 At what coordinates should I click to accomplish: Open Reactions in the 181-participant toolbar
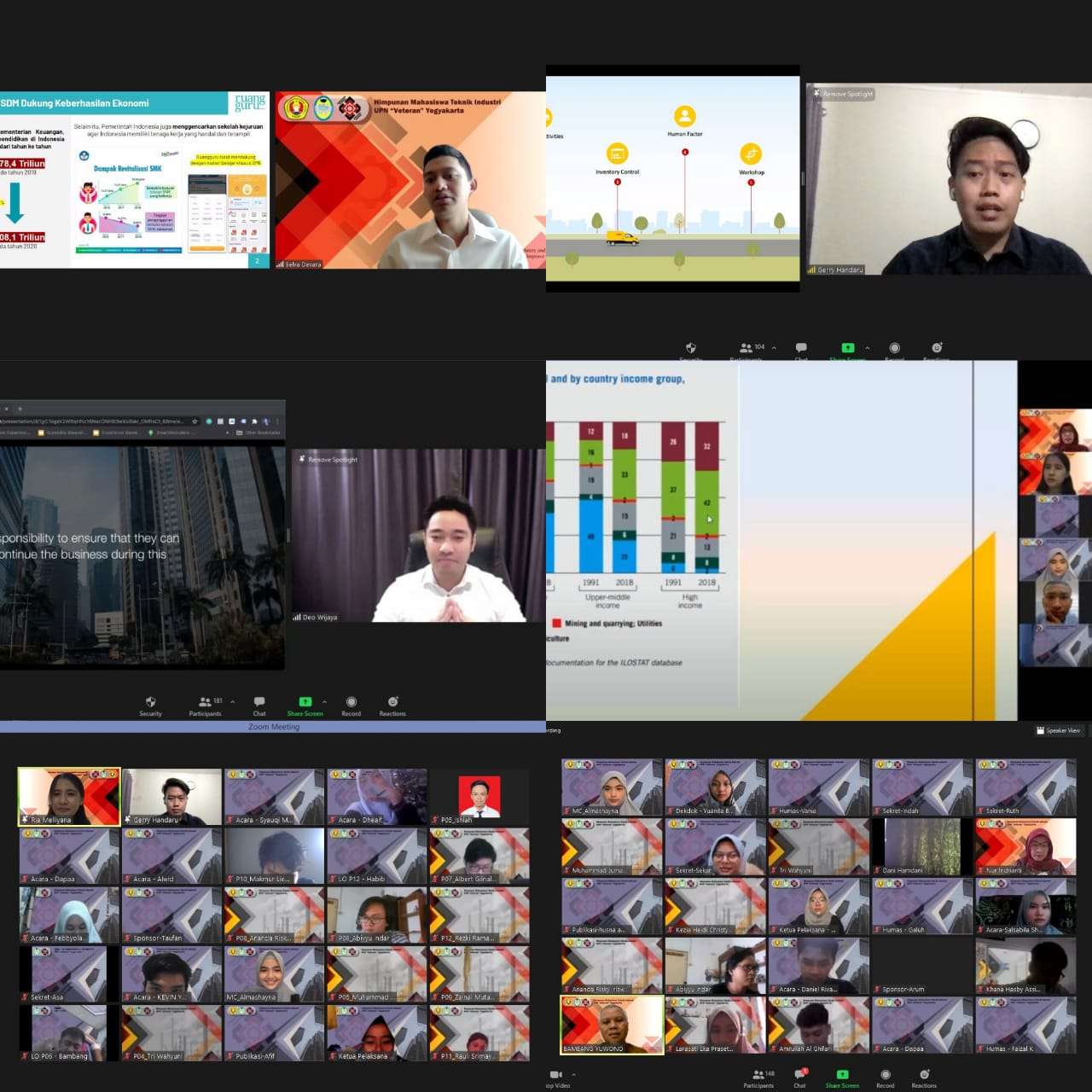[x=392, y=706]
